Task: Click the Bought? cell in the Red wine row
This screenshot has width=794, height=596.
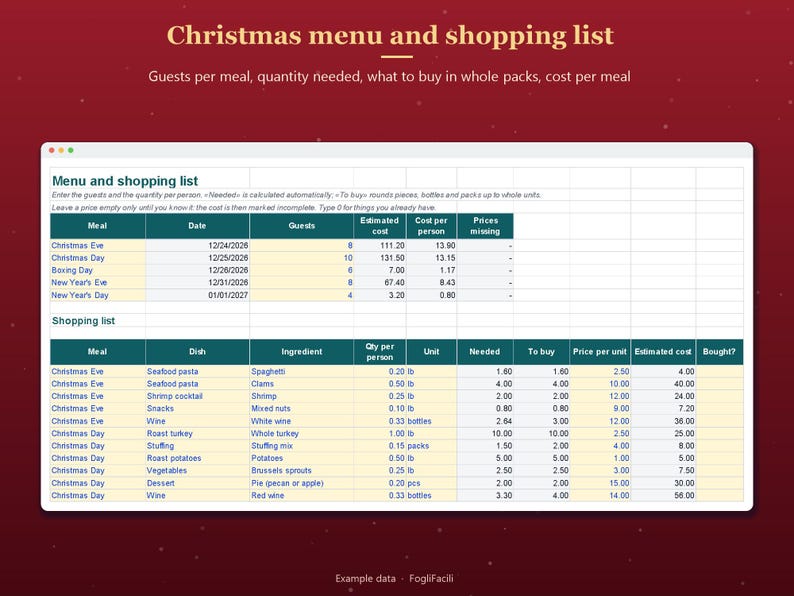Action: click(x=719, y=495)
